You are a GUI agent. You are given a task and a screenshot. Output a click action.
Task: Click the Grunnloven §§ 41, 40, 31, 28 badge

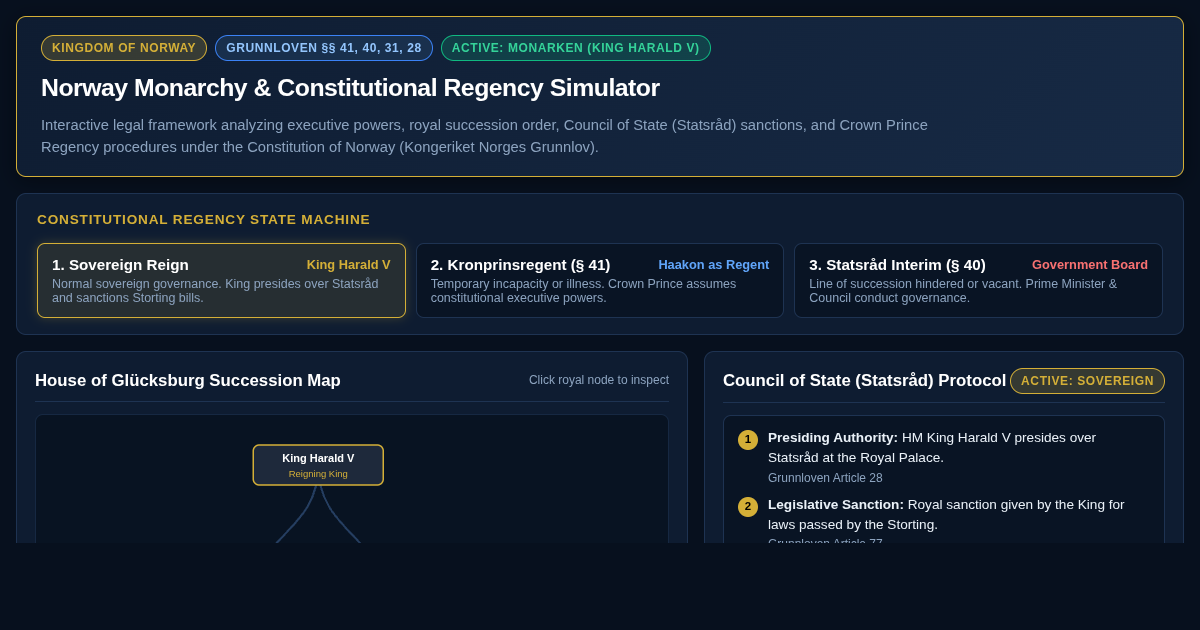click(324, 48)
